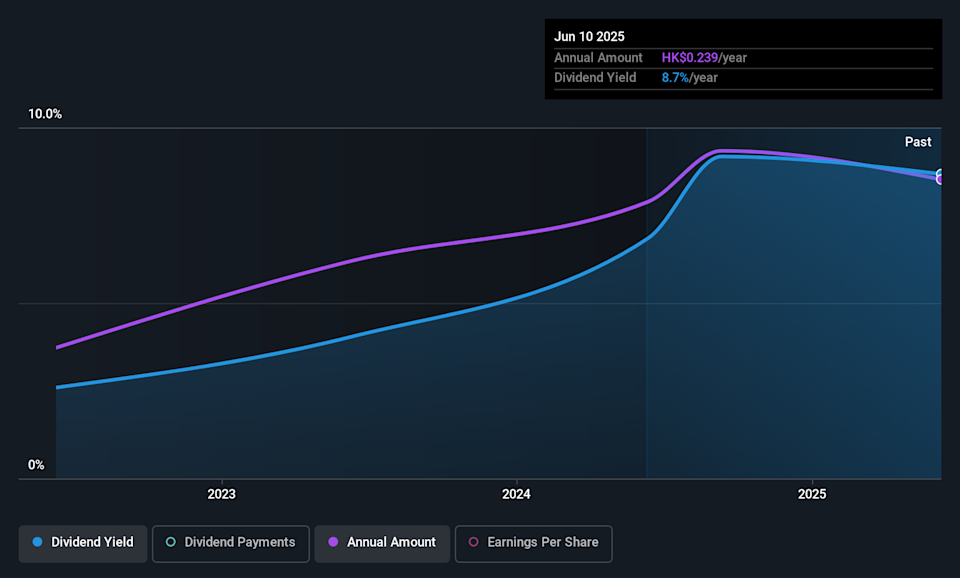Select the 2024 x-axis label
Image resolution: width=960 pixels, height=578 pixels.
tap(516, 494)
